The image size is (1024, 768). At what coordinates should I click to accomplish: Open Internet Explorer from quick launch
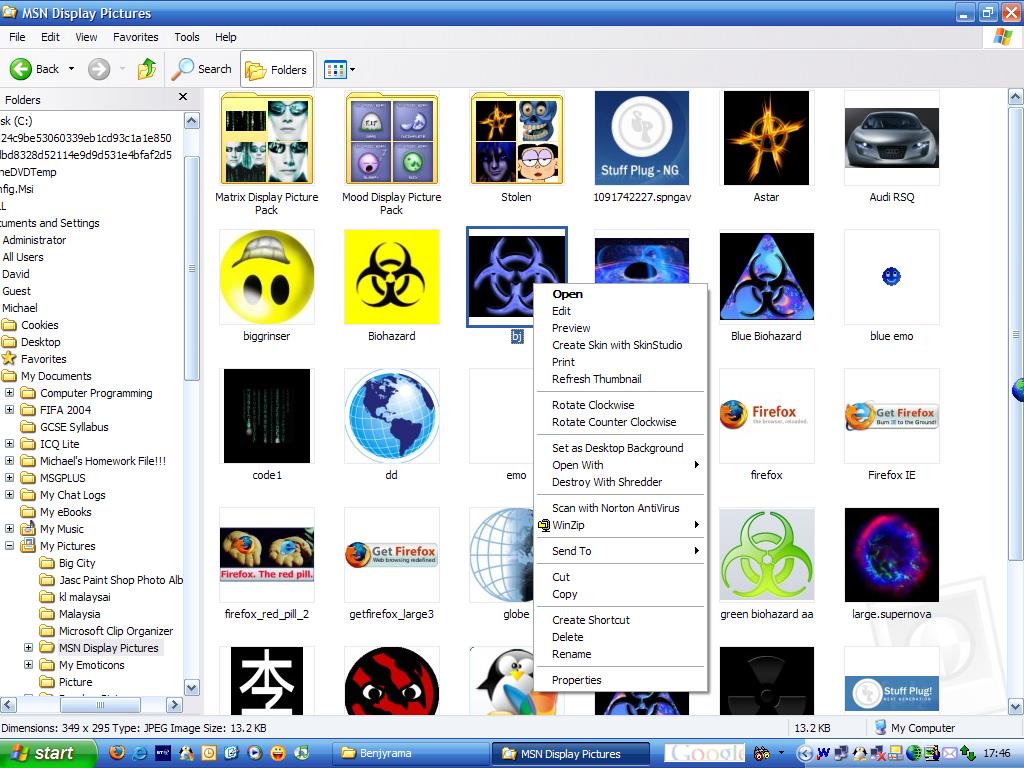[140, 753]
